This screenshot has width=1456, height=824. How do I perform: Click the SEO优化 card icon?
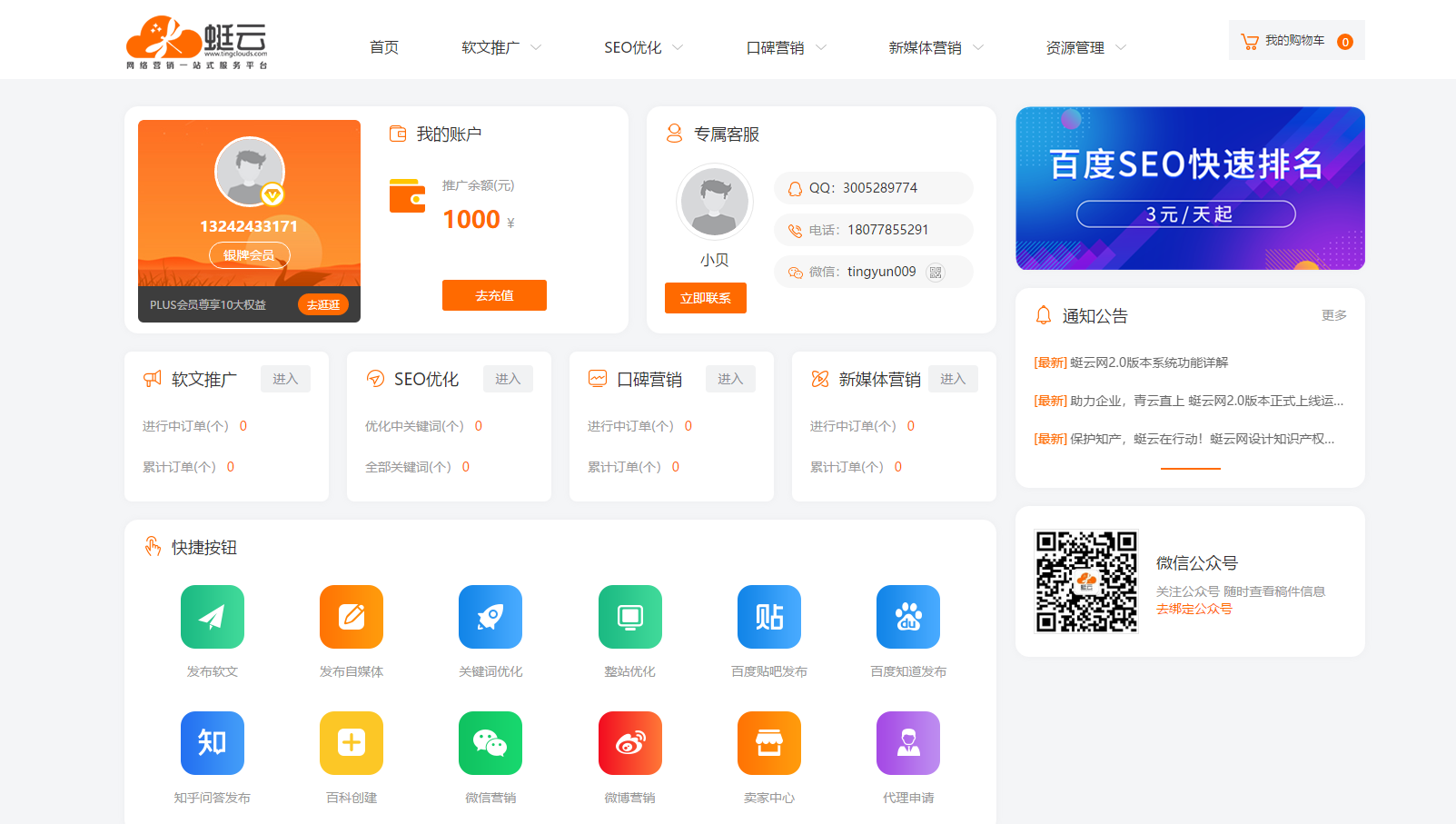[375, 379]
